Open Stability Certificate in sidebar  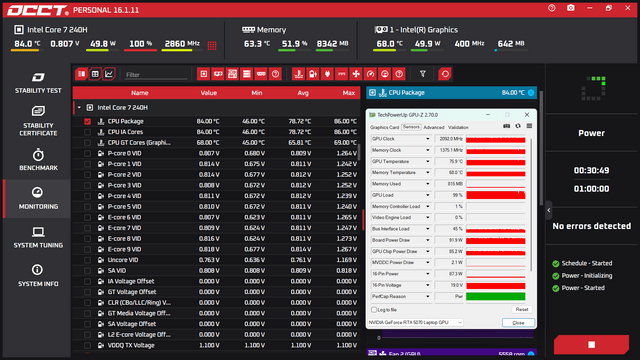tap(38, 121)
